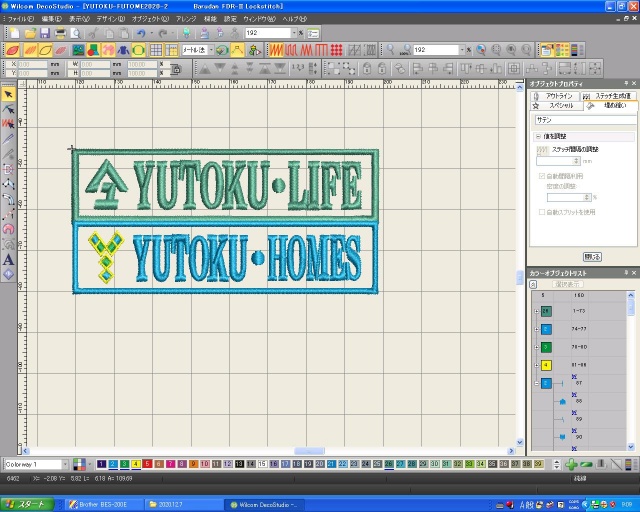
Task: Click the stitch spacing mm spinner
Action: pos(576,161)
